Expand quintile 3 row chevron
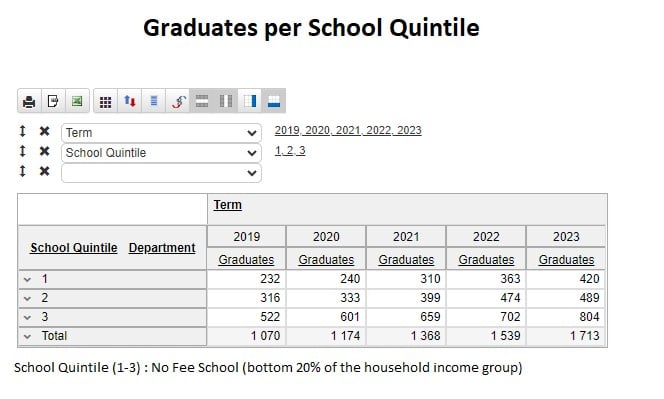The width and height of the screenshot is (664, 399). pos(28,317)
